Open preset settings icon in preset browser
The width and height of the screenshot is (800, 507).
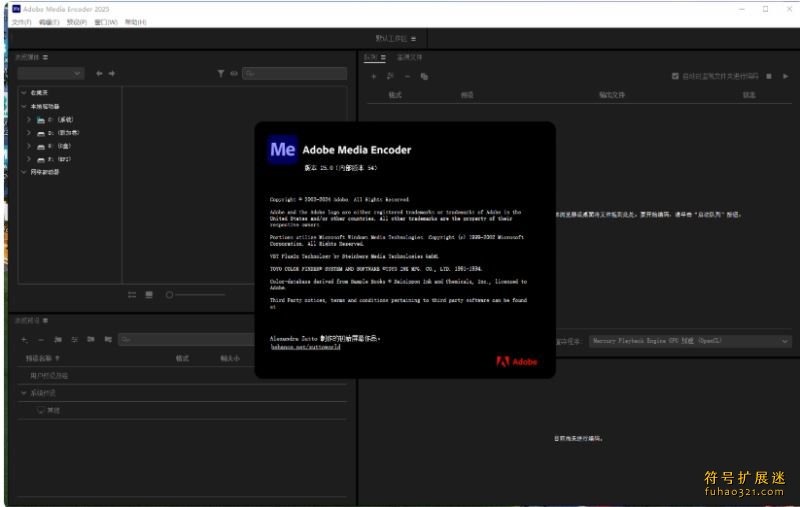[74, 340]
